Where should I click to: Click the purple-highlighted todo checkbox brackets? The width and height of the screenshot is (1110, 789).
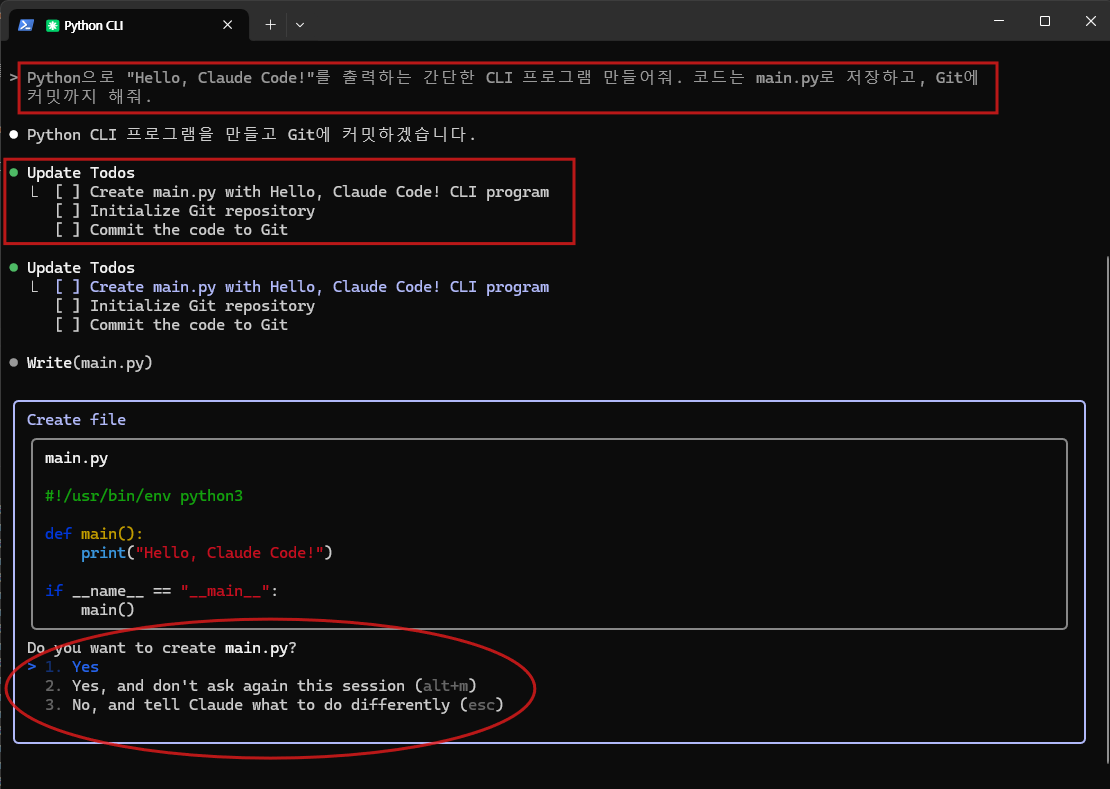[x=67, y=287]
